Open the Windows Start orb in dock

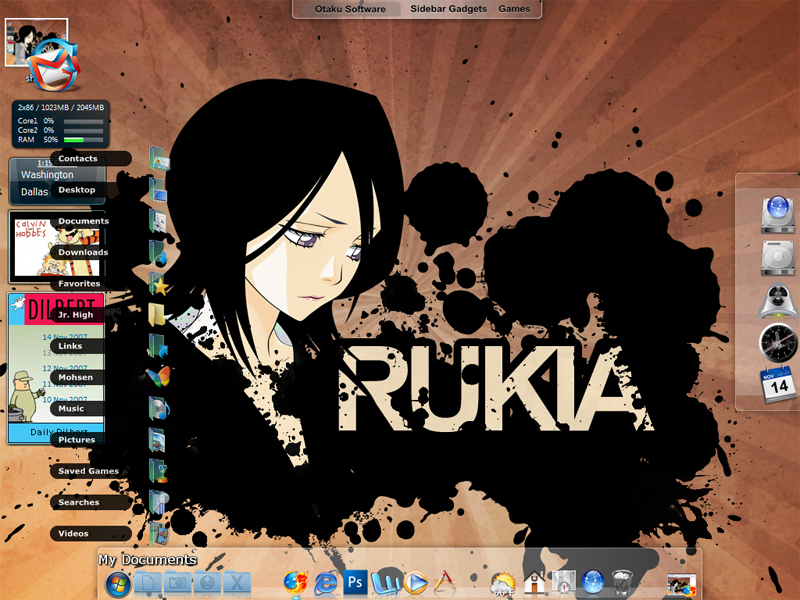(x=118, y=584)
